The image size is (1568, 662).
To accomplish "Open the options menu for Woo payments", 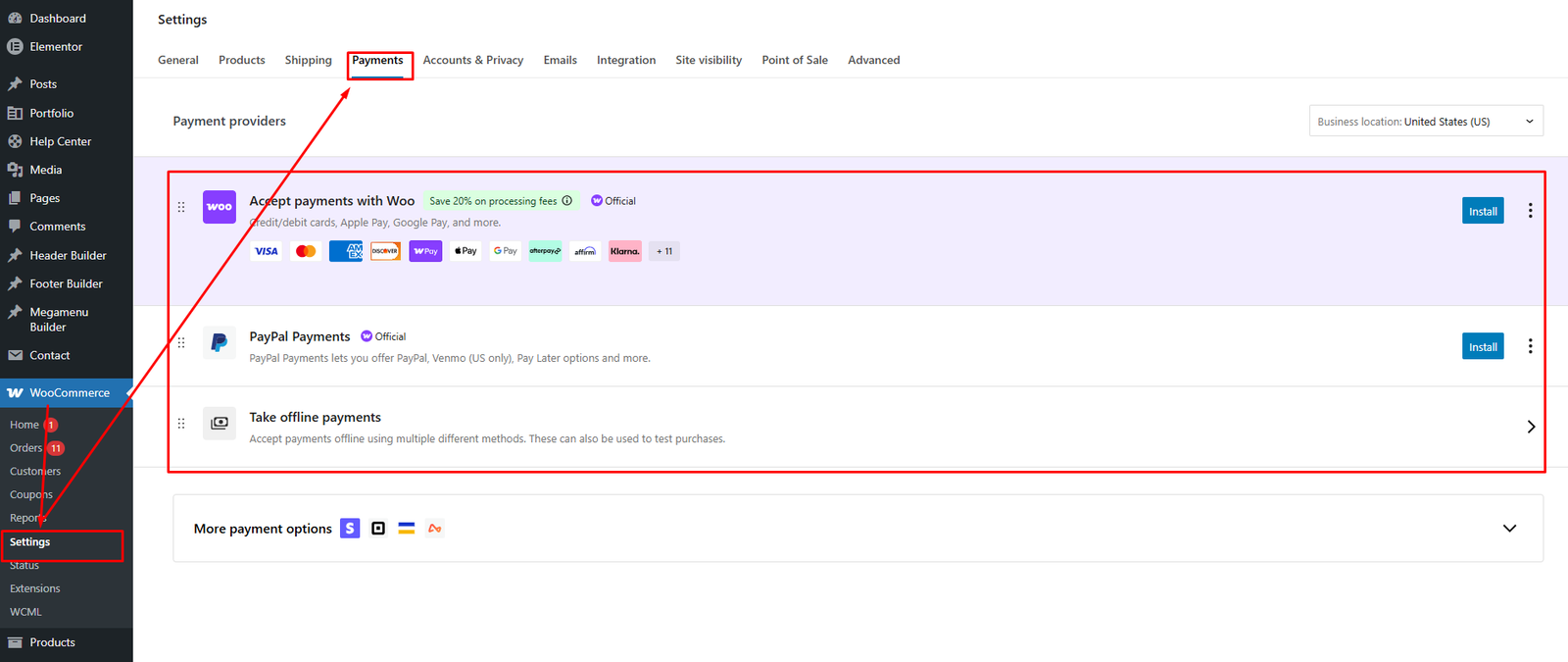I will tap(1530, 211).
